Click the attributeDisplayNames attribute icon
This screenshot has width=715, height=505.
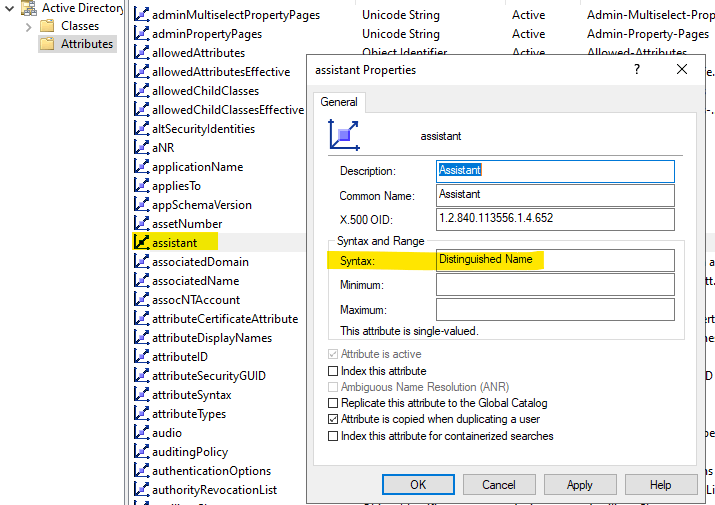click(x=141, y=338)
